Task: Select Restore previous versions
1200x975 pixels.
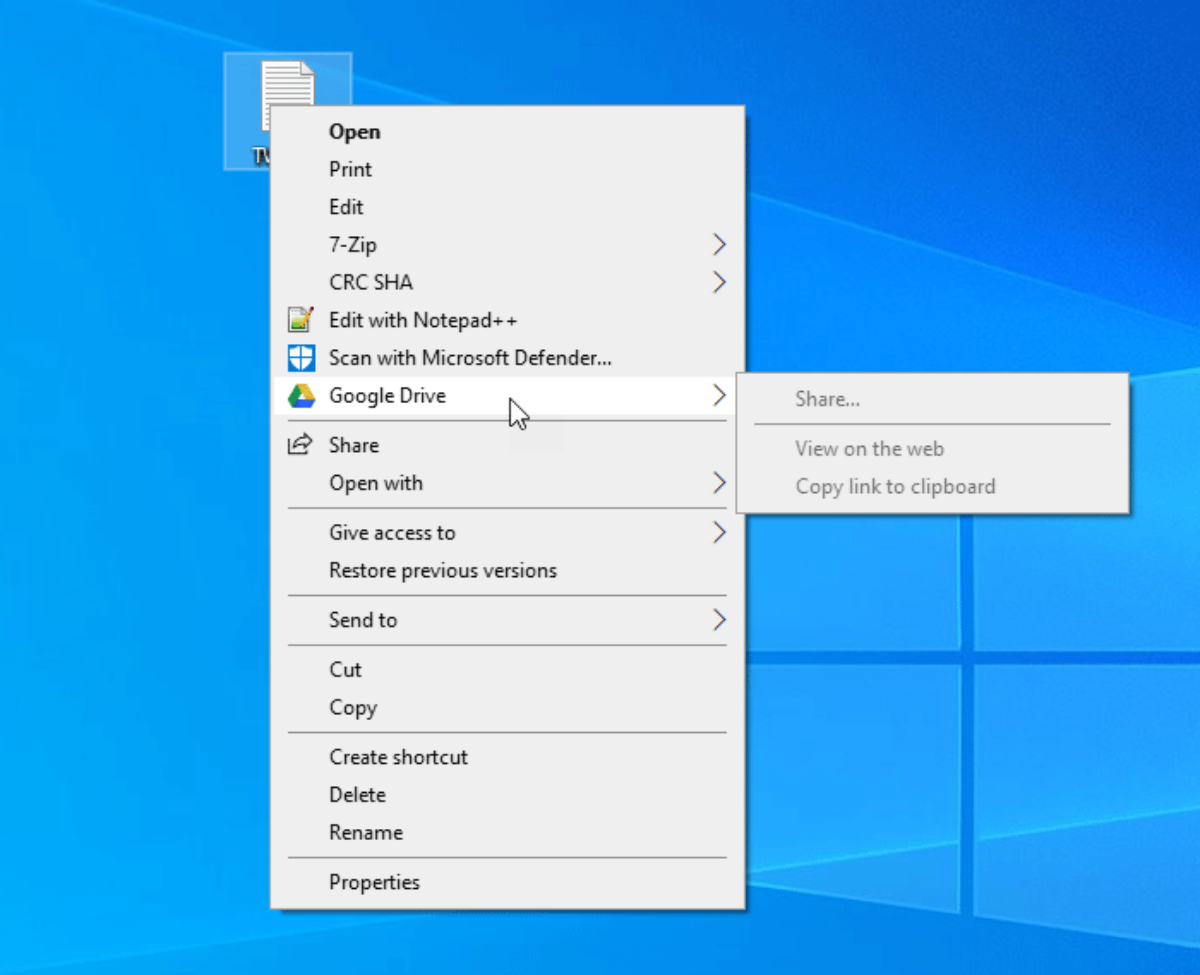Action: coord(442,570)
